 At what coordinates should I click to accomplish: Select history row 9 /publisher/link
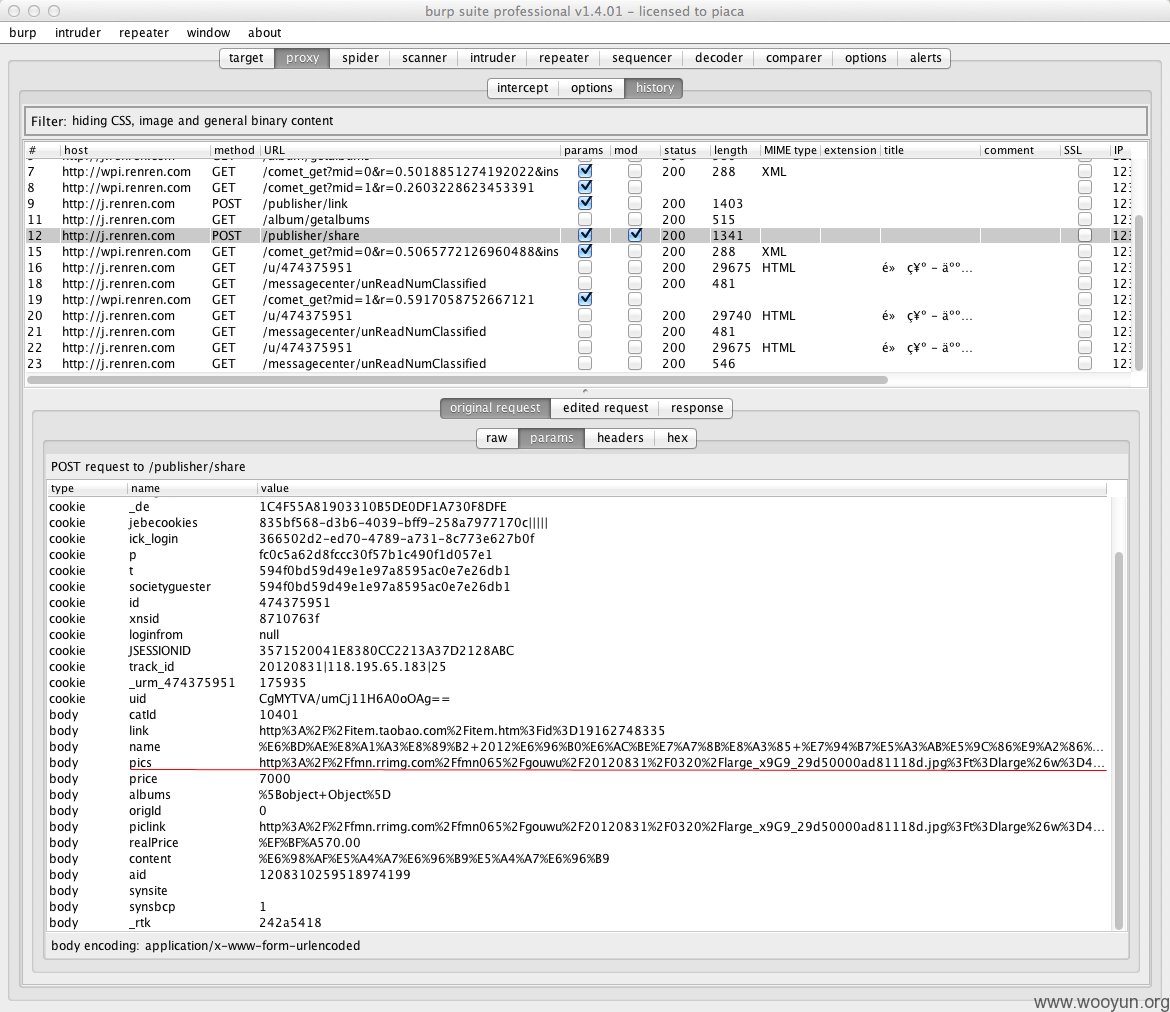(578, 204)
